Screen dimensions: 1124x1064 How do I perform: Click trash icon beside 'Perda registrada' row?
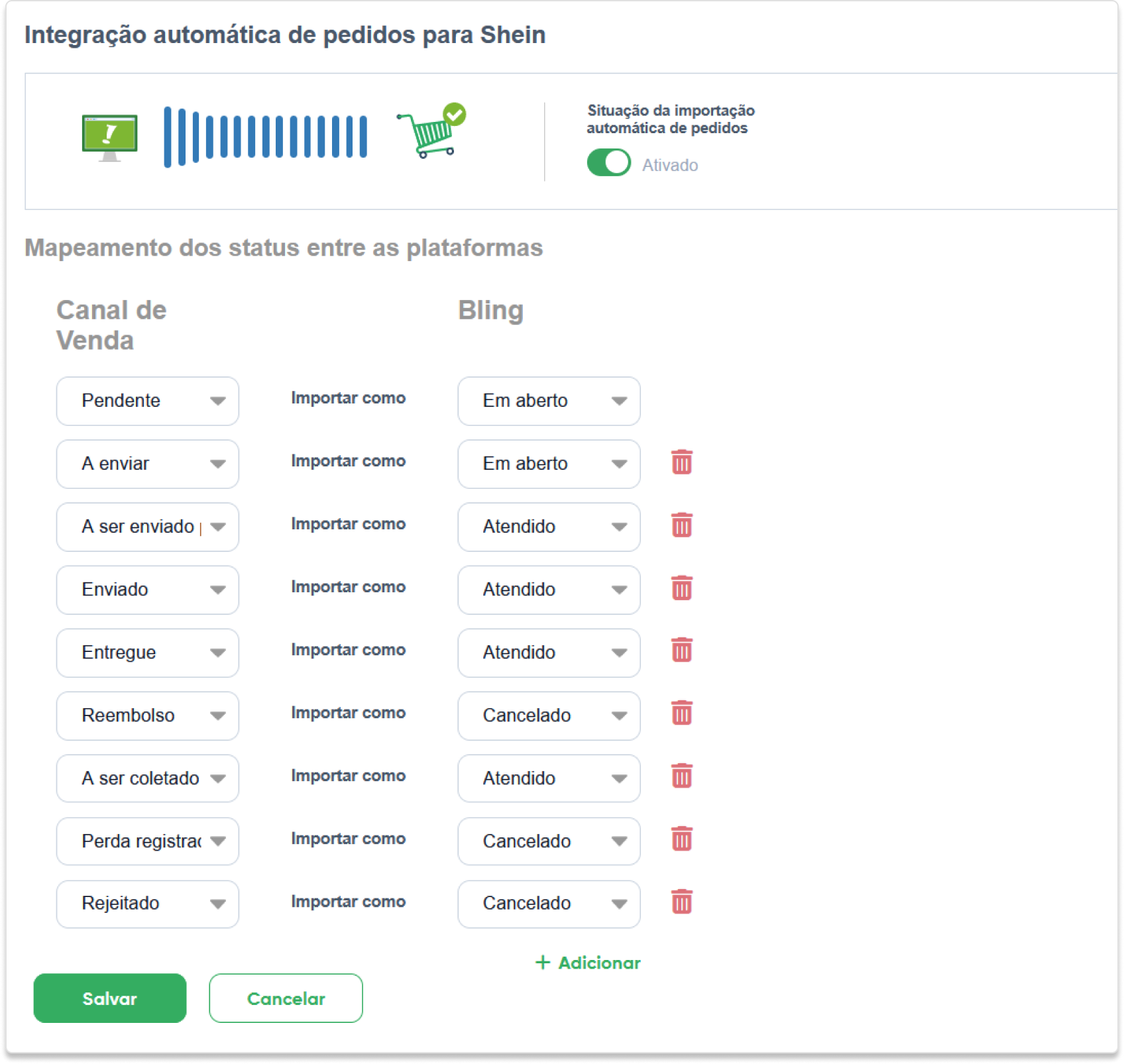(681, 839)
